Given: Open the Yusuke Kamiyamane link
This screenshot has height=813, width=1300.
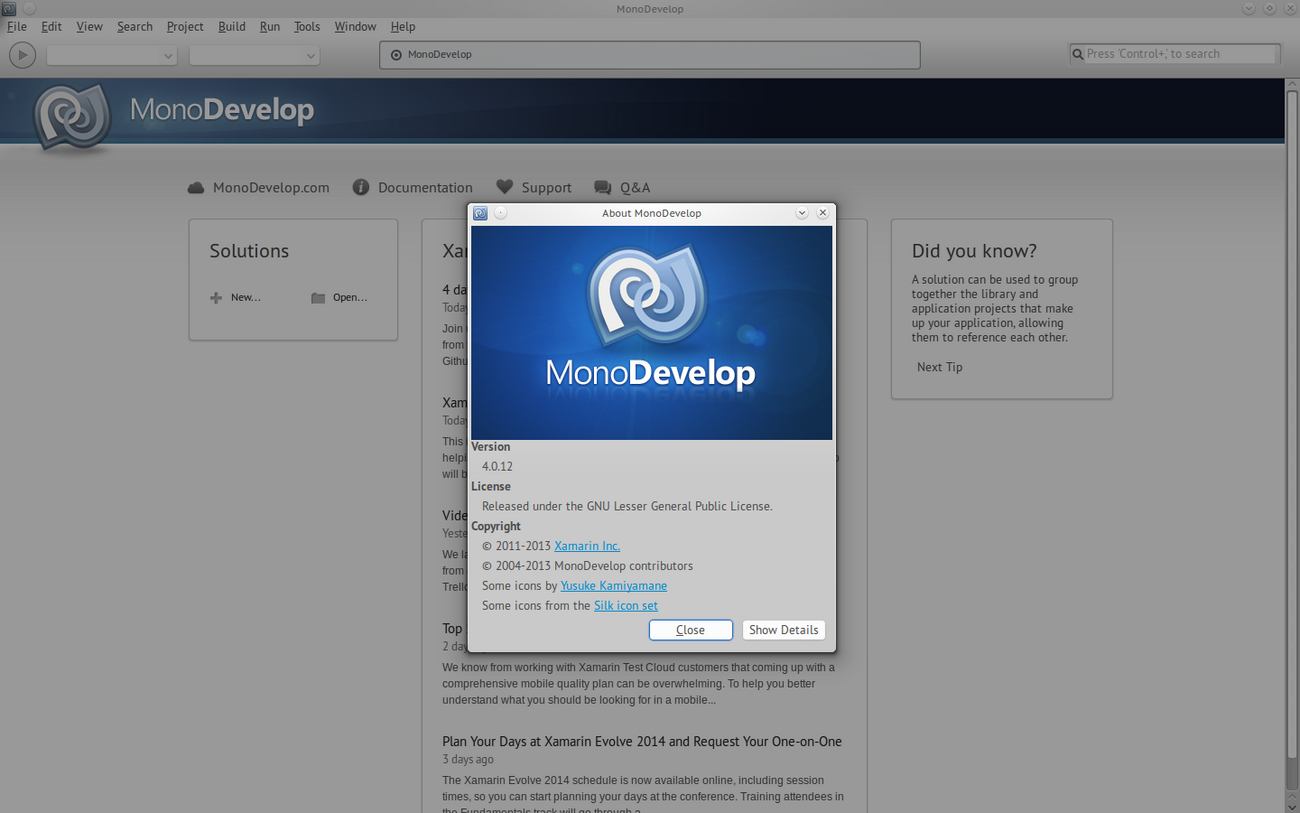Looking at the screenshot, I should click(x=613, y=586).
